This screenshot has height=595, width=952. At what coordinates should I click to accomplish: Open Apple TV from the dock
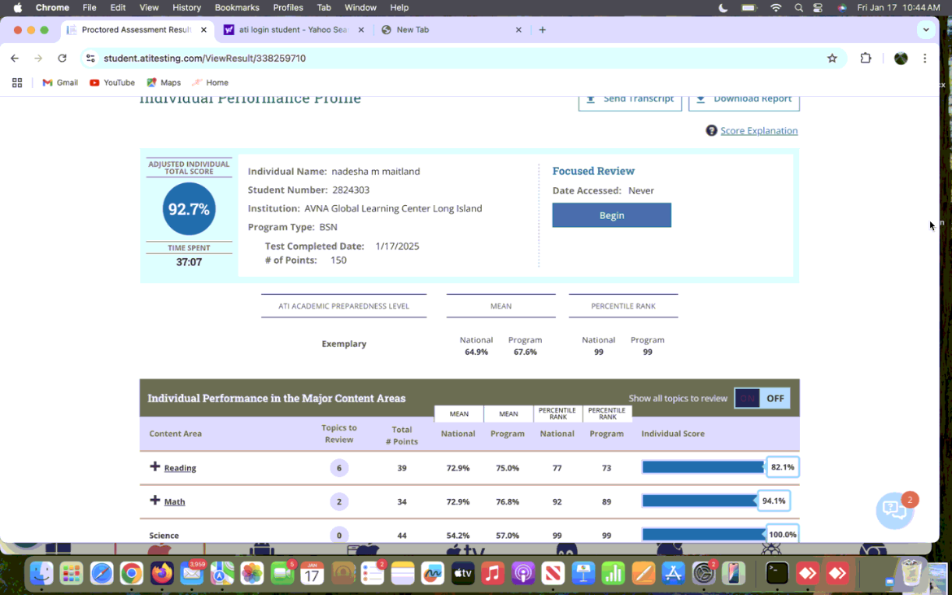pyautogui.click(x=463, y=573)
